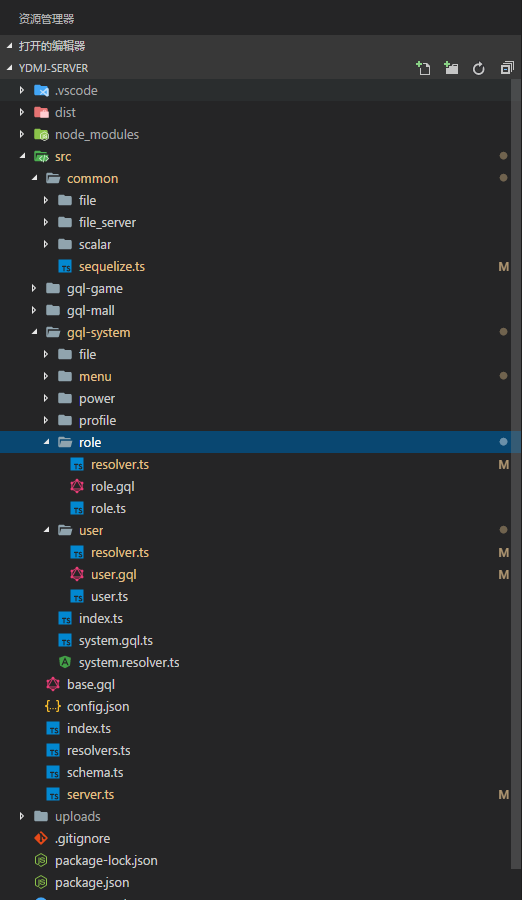
Task: Click the M badge on user.gql row
Action: coord(504,575)
